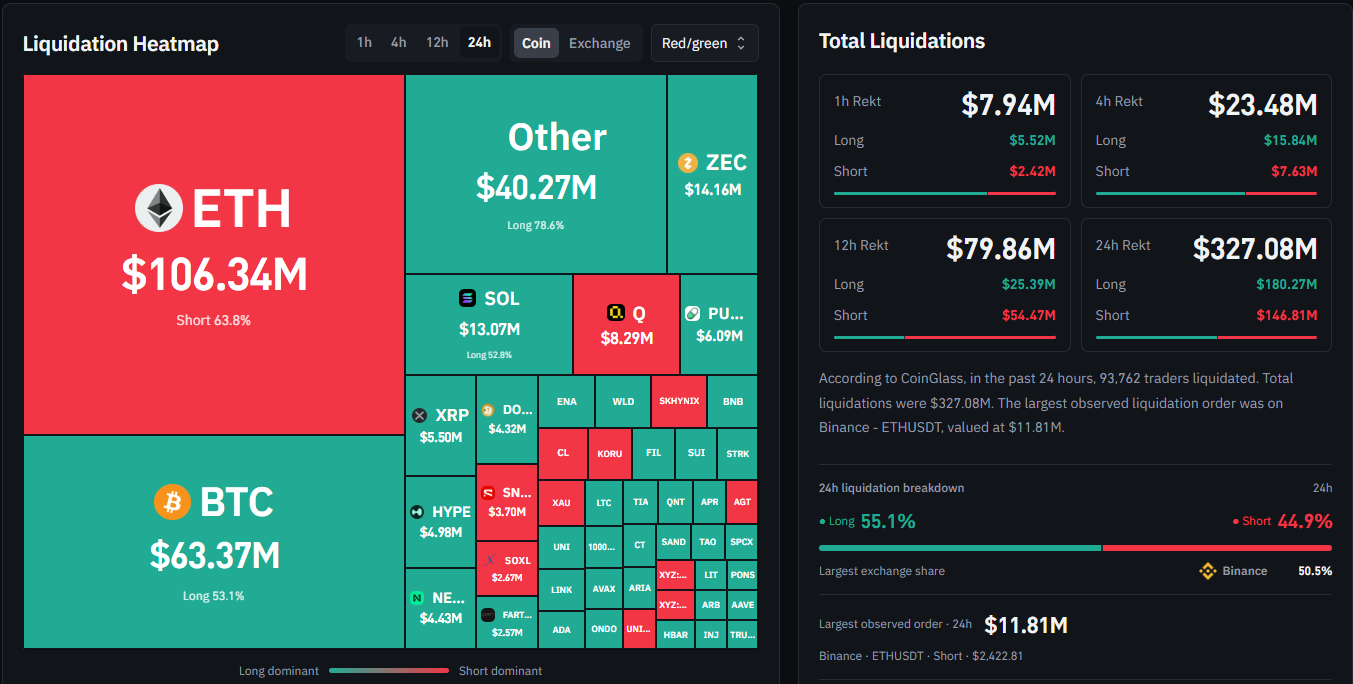
Task: Click the icon on the $6.09M PU... tile
Action: click(692, 313)
